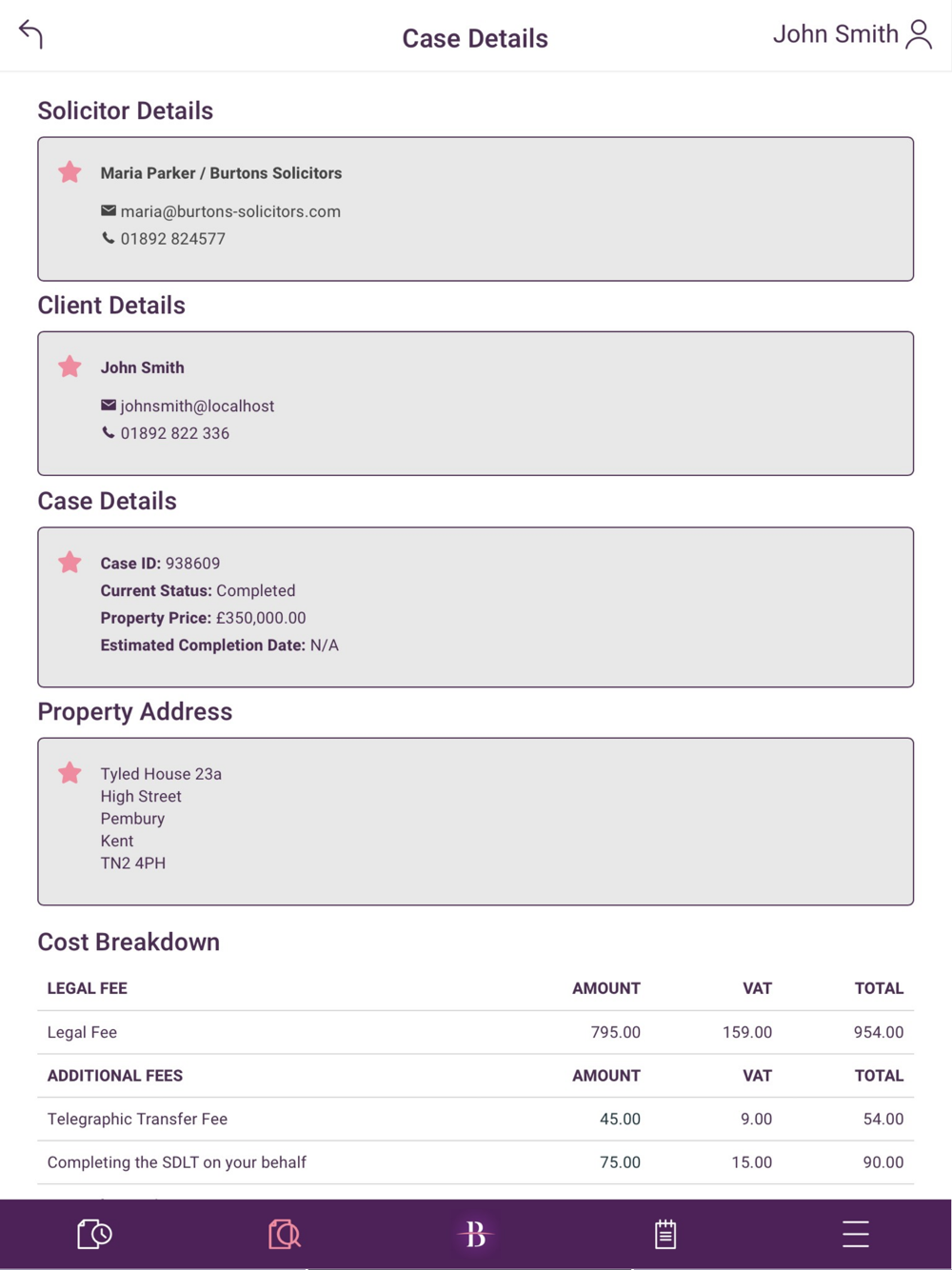This screenshot has width=952, height=1270.
Task: Tap the star beside Tyled House address
Action: click(x=69, y=773)
